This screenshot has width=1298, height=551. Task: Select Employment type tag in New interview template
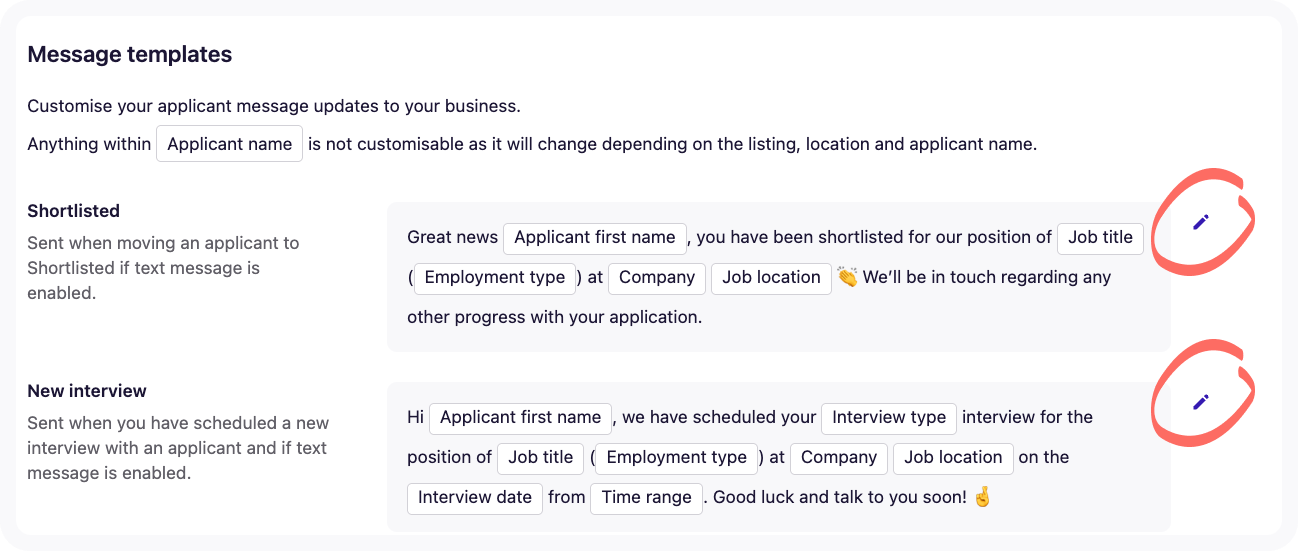tap(677, 457)
